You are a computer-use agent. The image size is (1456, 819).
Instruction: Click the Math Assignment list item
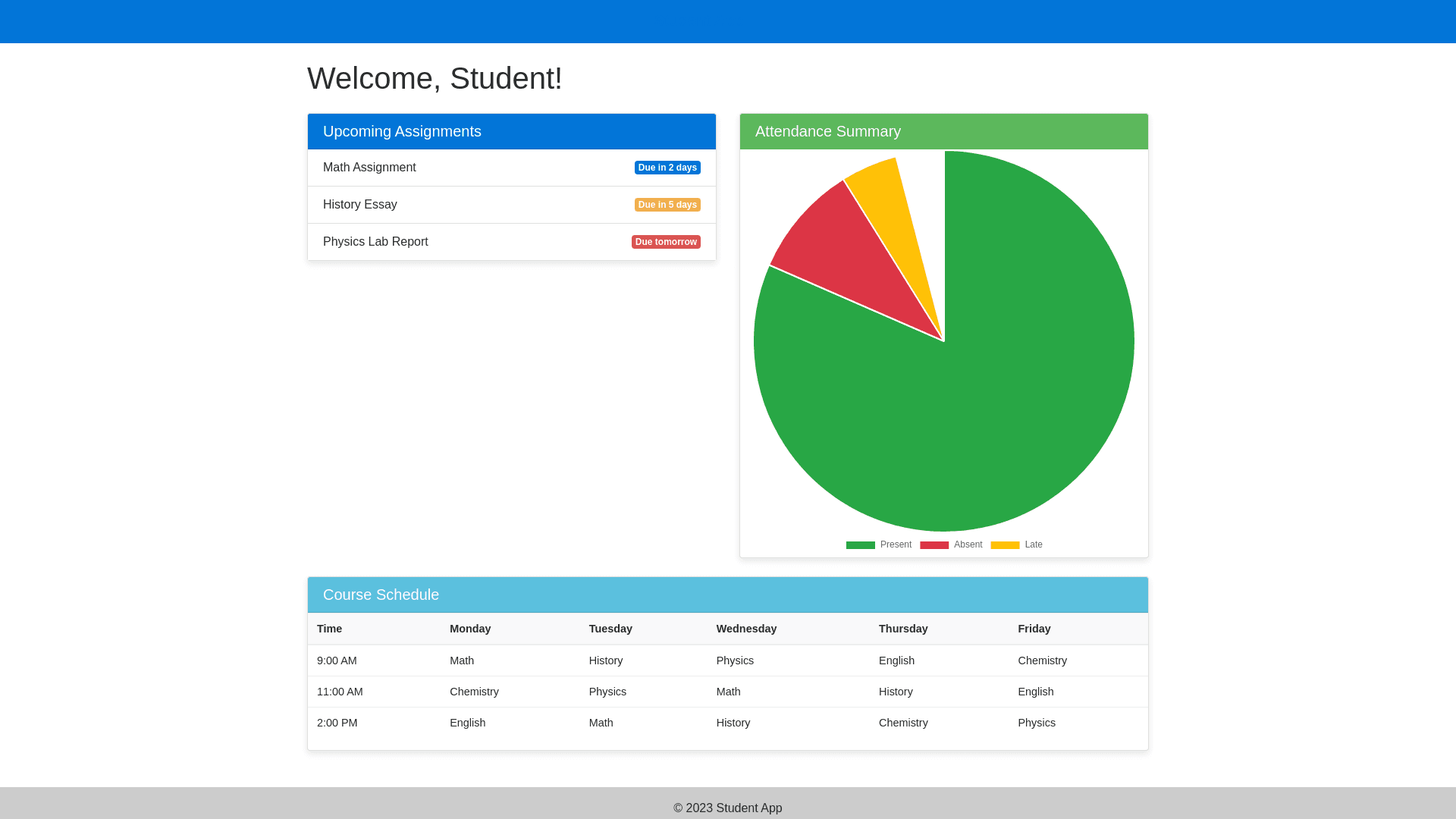coord(369,168)
